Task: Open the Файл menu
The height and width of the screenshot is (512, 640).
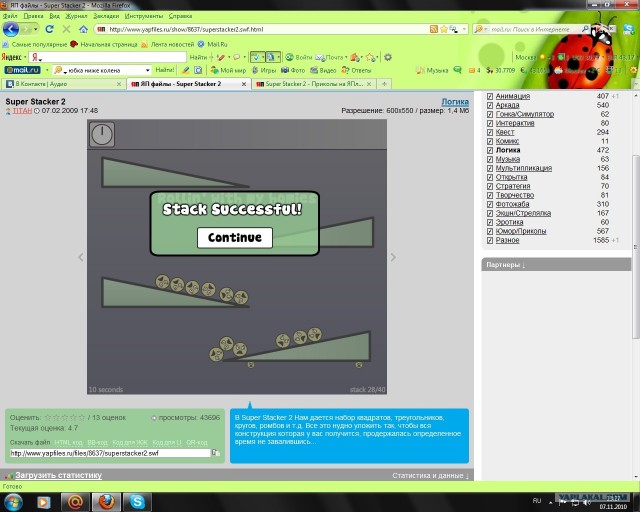Action: pyautogui.click(x=10, y=16)
